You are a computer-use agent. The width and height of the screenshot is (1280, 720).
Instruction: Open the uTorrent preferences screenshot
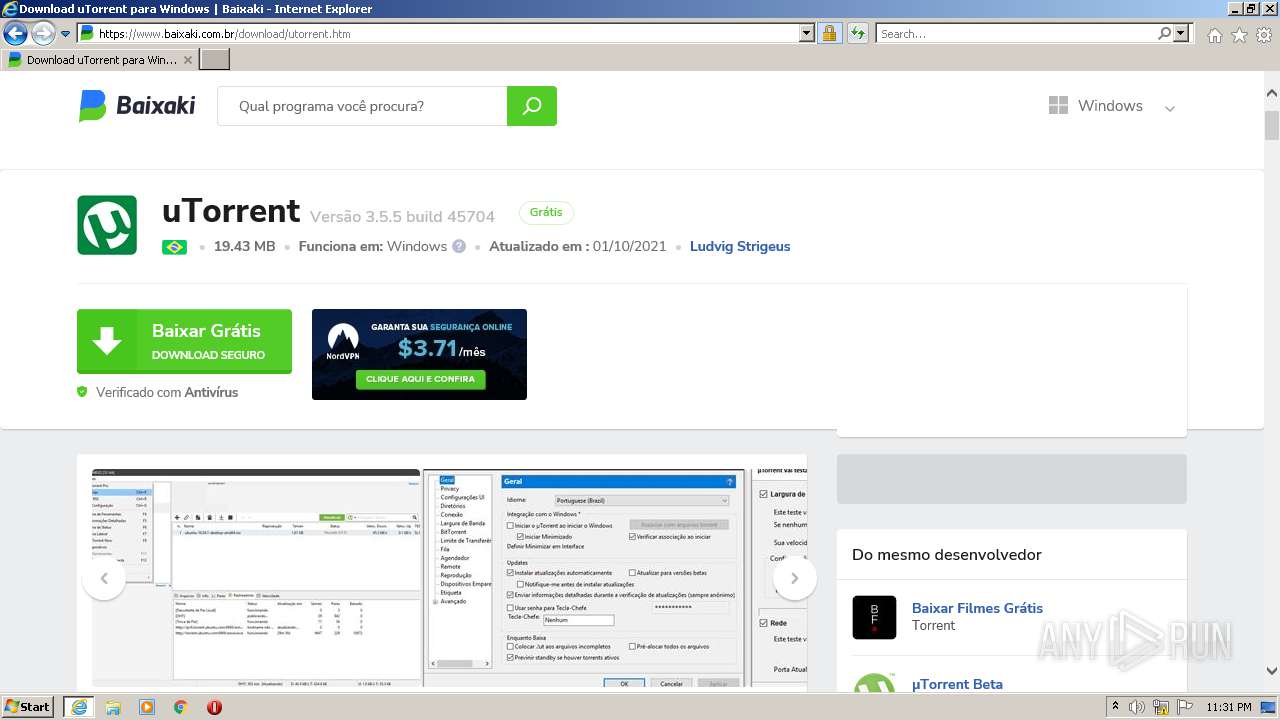585,578
